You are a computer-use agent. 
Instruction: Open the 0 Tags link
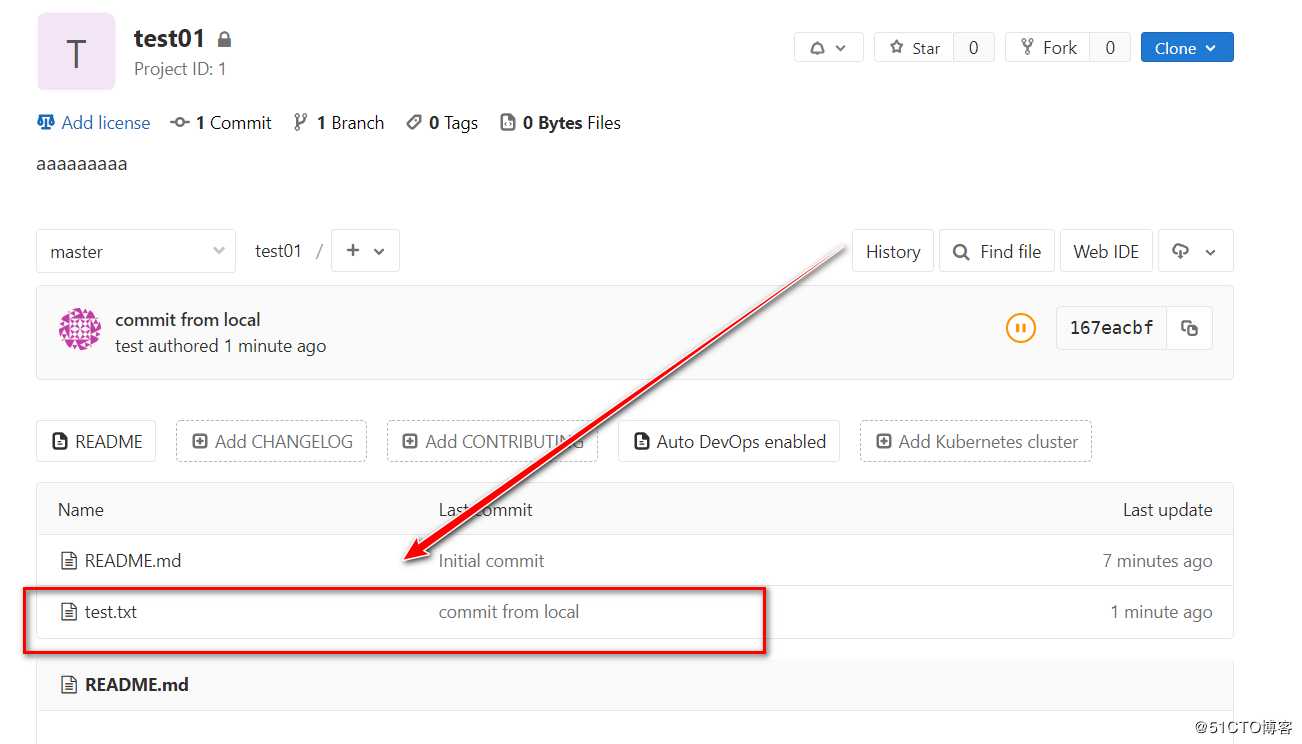[x=442, y=123]
